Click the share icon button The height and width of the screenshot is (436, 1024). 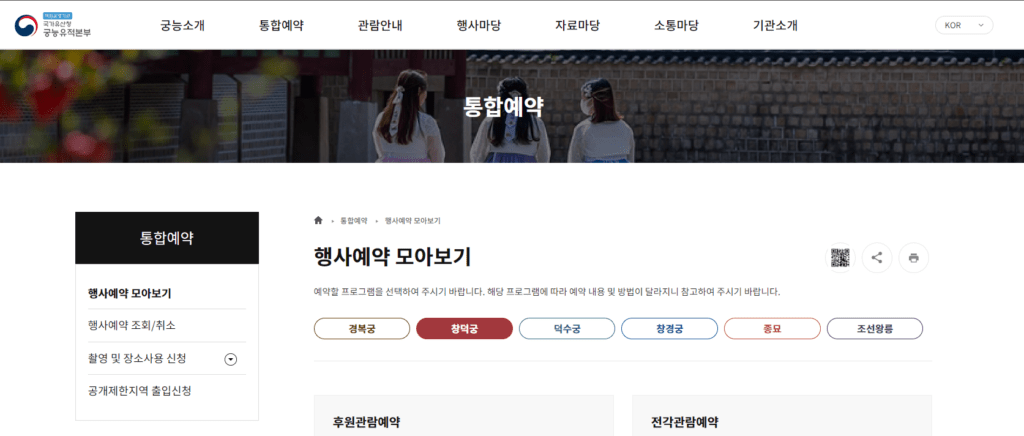[x=876, y=258]
